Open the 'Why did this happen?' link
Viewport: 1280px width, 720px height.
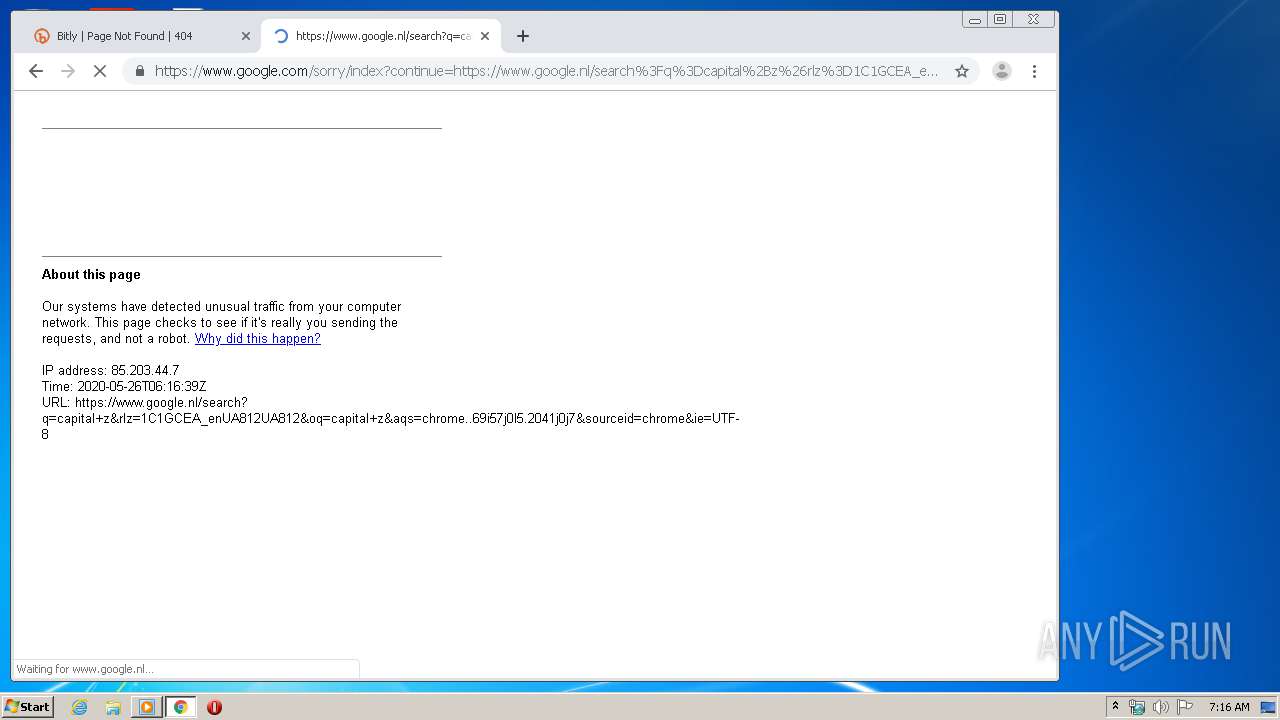258,339
